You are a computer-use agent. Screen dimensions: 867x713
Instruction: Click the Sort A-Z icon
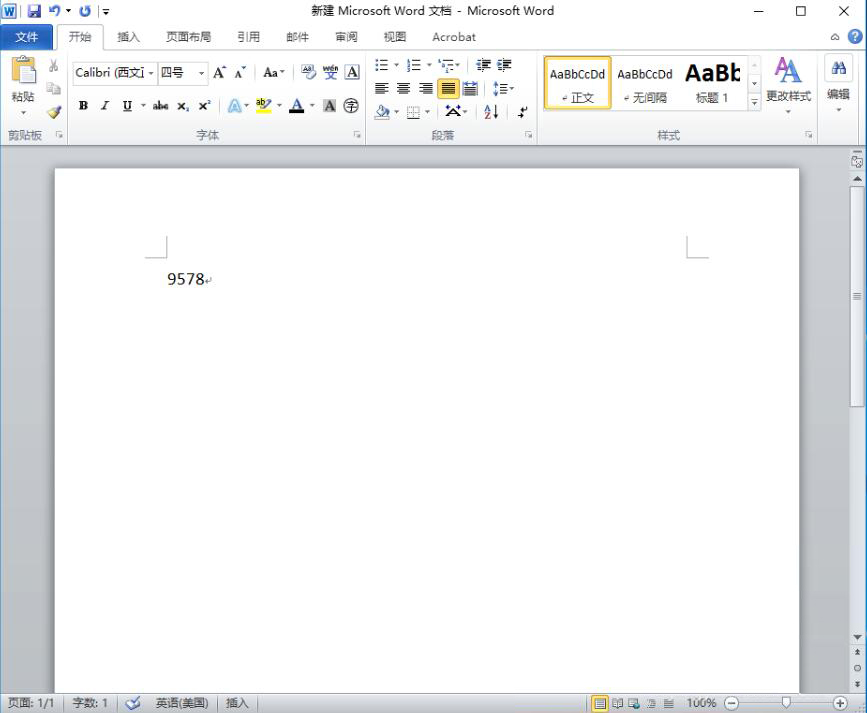491,112
